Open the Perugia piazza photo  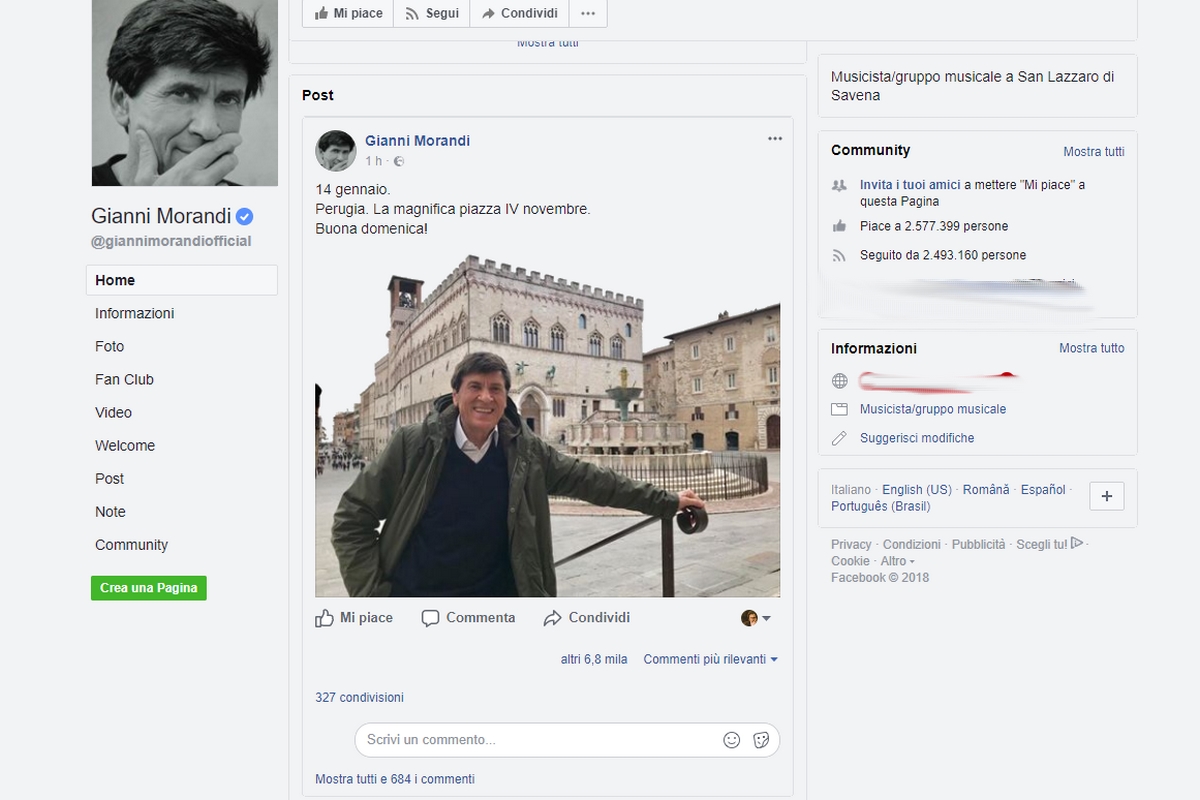tap(548, 426)
